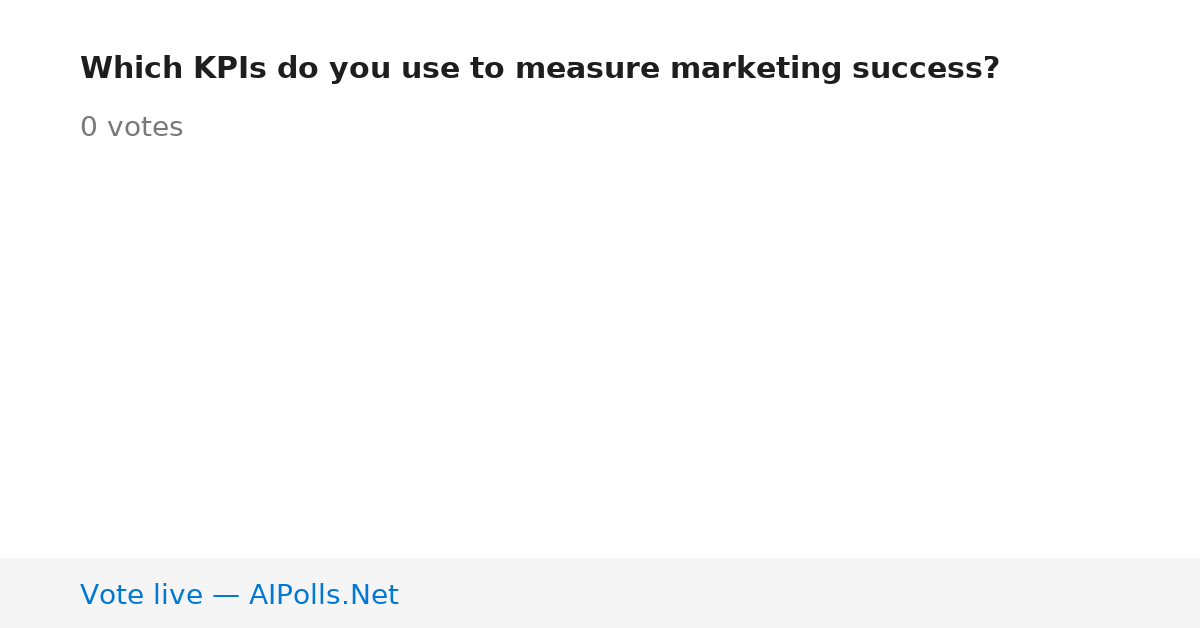1200x628 pixels.
Task: Click the number 0 in vote count
Action: click(x=88, y=128)
